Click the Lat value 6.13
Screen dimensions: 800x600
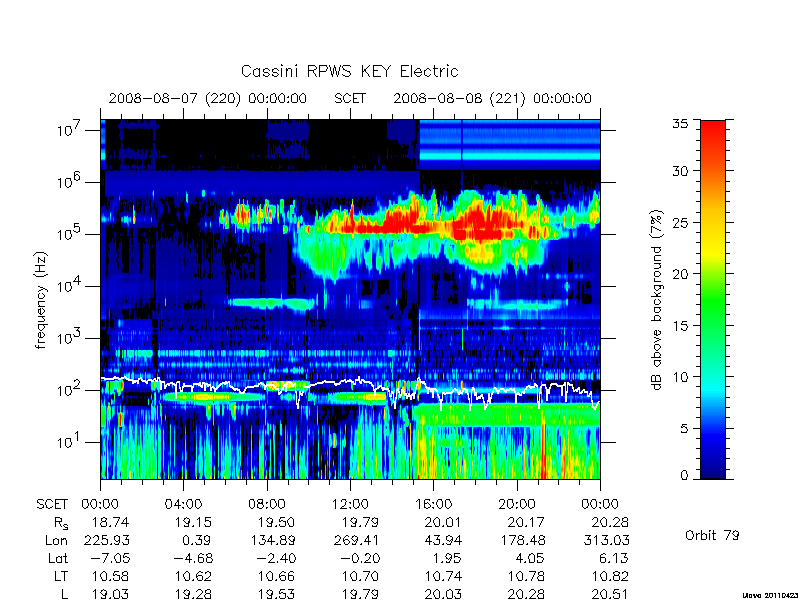tap(614, 558)
